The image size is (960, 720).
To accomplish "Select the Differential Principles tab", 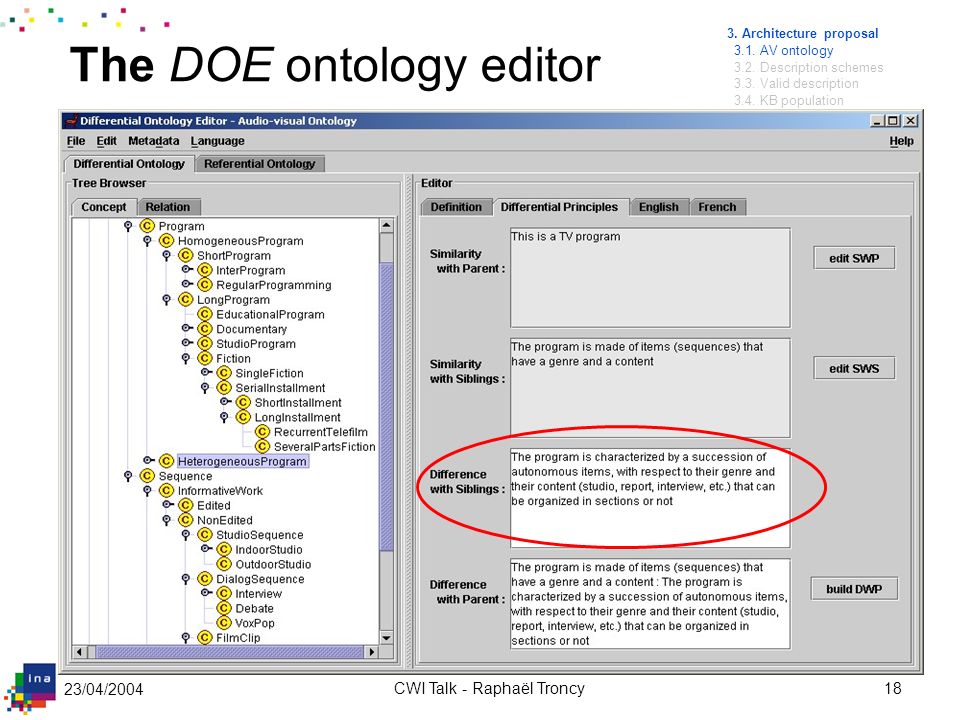I will point(559,207).
